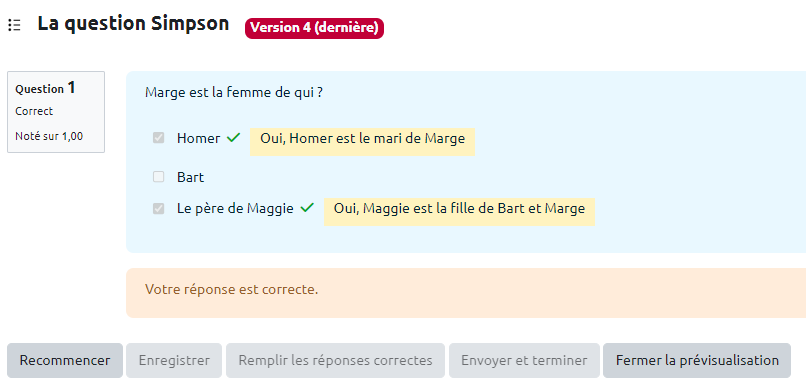
Task: Click the Maggie feedback message box
Action: [459, 212]
